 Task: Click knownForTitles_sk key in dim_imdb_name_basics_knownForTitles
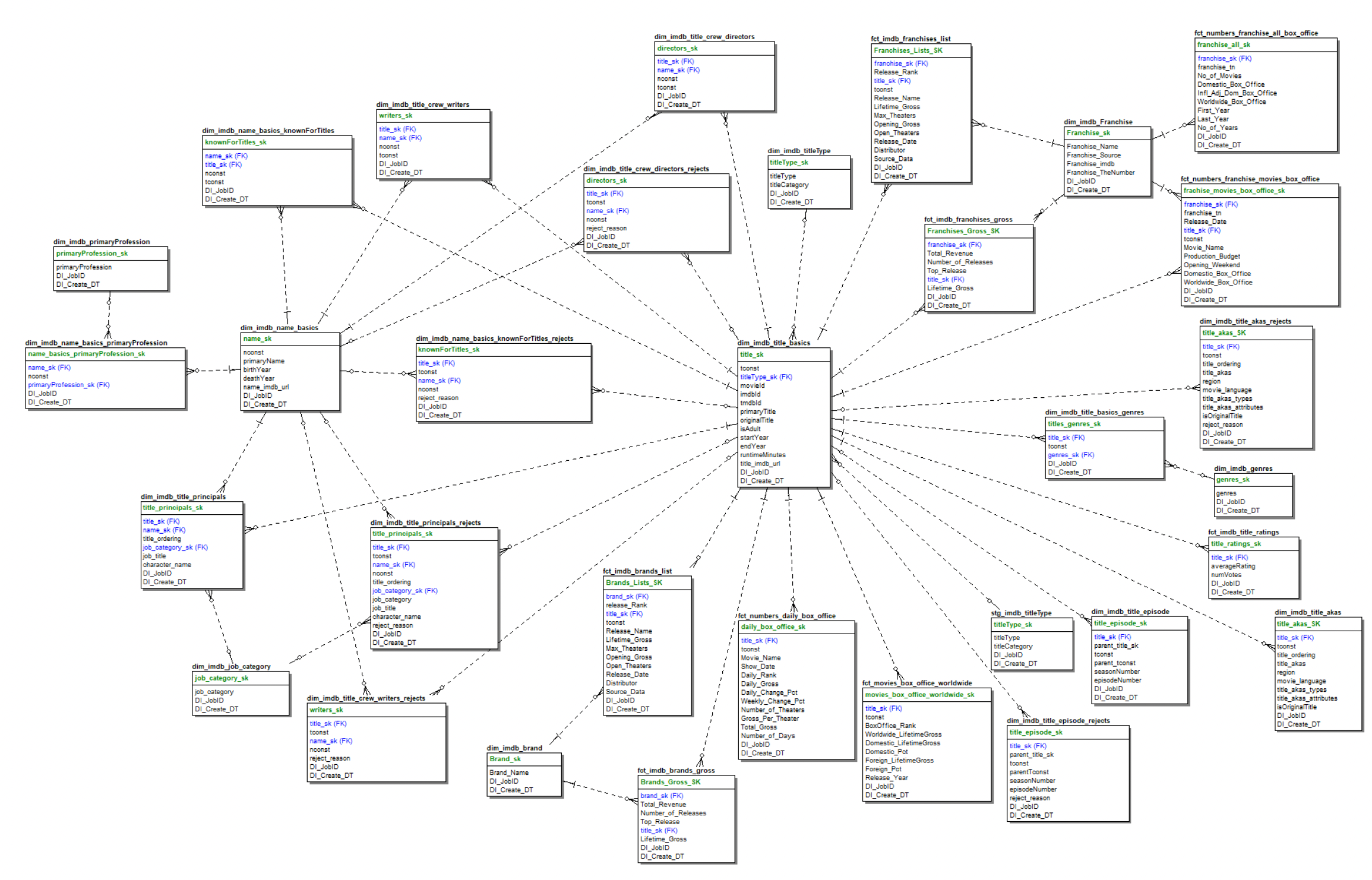[235, 143]
